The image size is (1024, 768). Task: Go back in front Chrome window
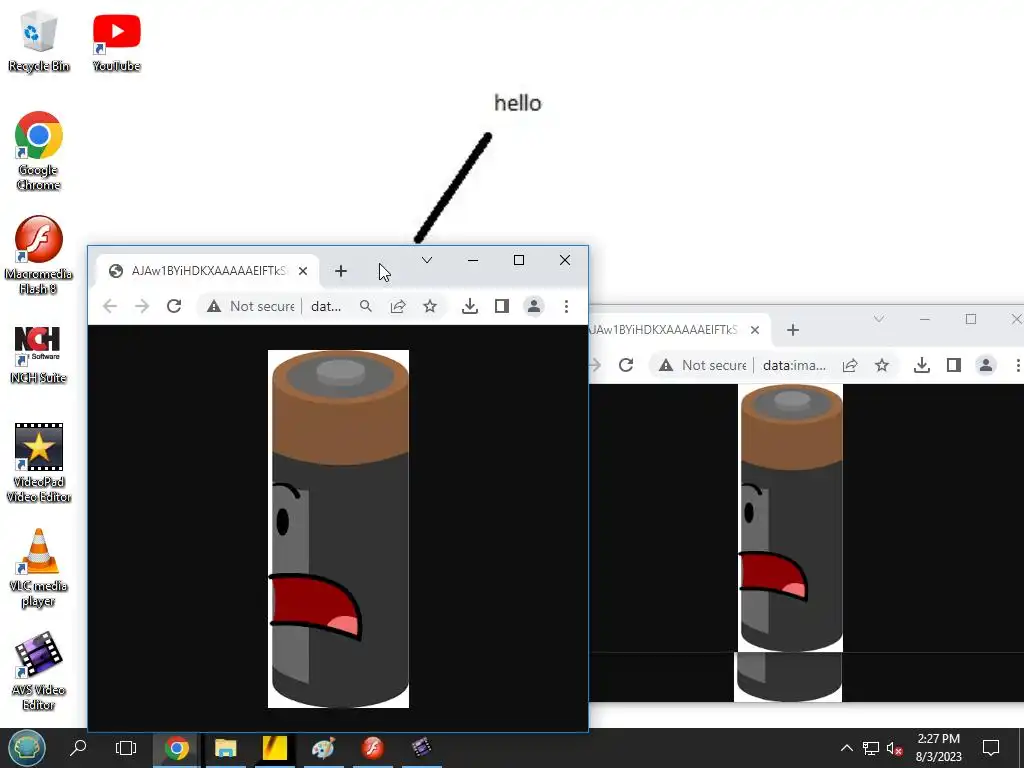[x=110, y=306]
